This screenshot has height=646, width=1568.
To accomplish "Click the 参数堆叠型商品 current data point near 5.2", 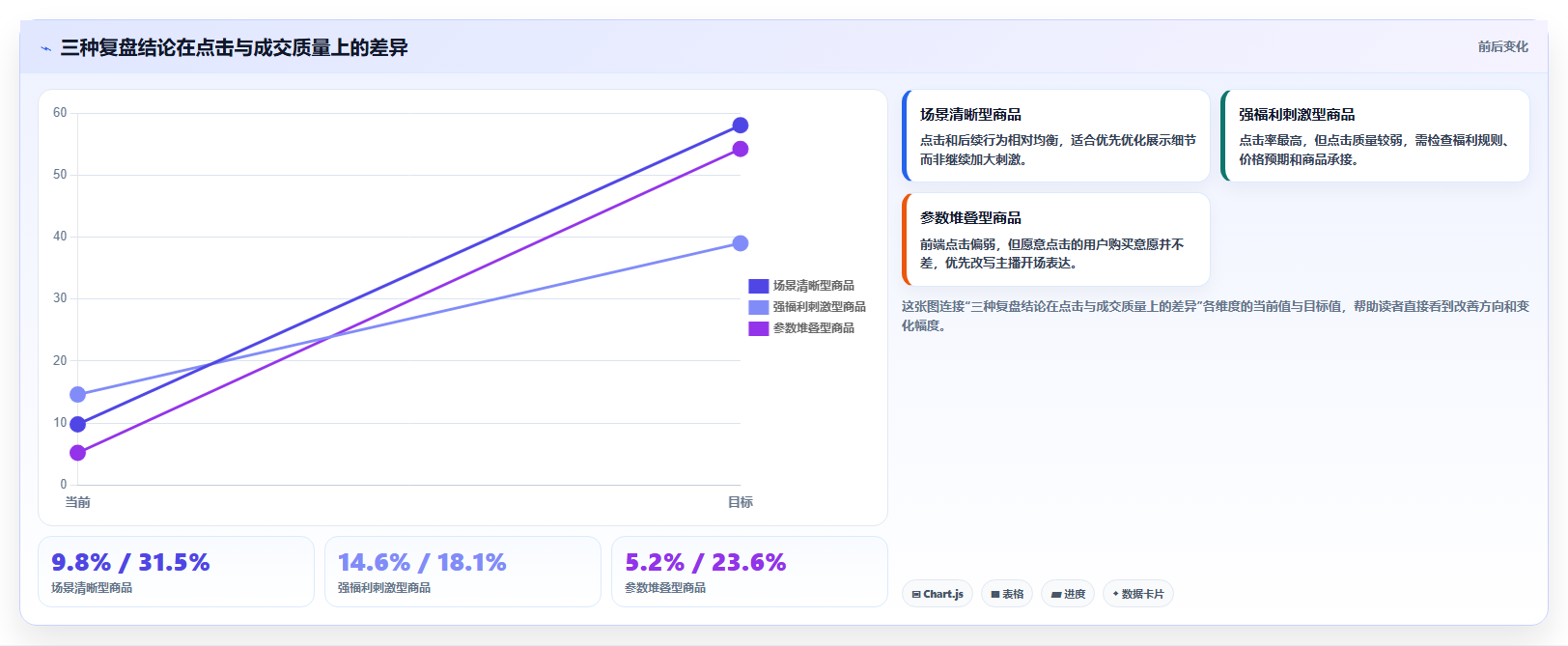I will click(78, 453).
